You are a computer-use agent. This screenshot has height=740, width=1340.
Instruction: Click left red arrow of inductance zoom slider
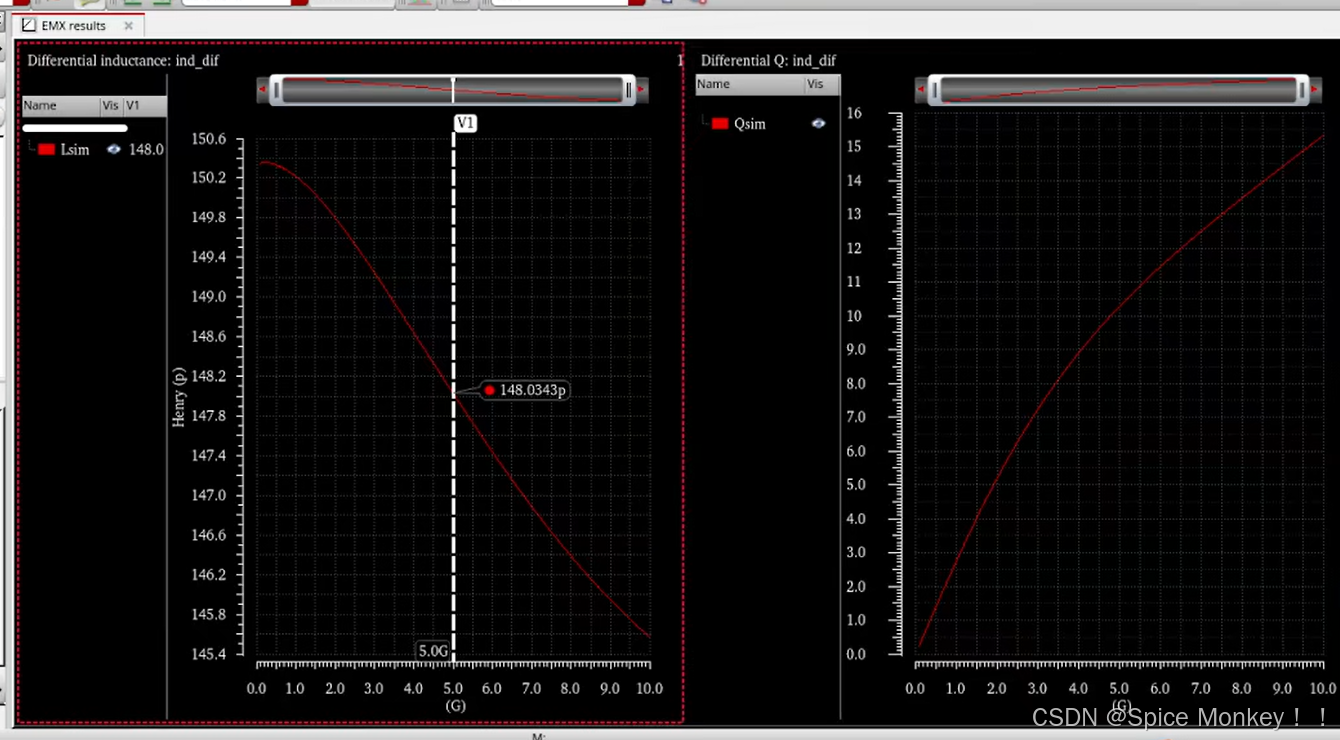(x=263, y=90)
